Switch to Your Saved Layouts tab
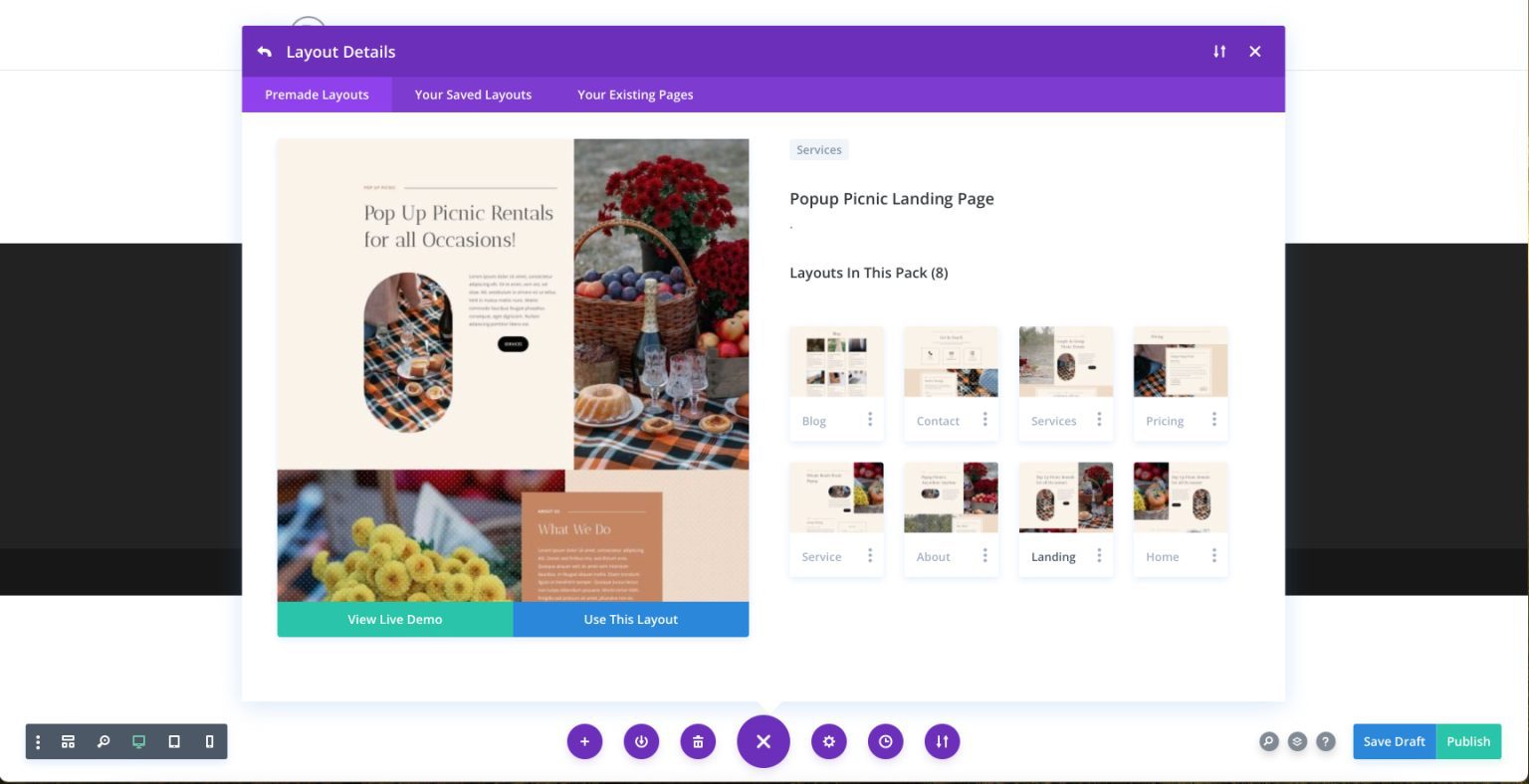The width and height of the screenshot is (1529, 784). pos(473,95)
